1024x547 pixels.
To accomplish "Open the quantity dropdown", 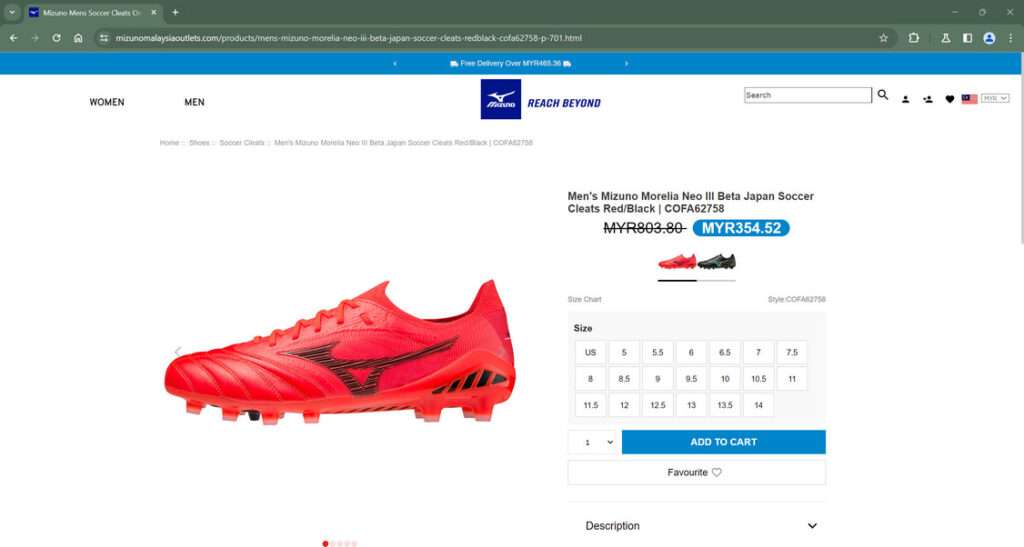I will tap(594, 442).
